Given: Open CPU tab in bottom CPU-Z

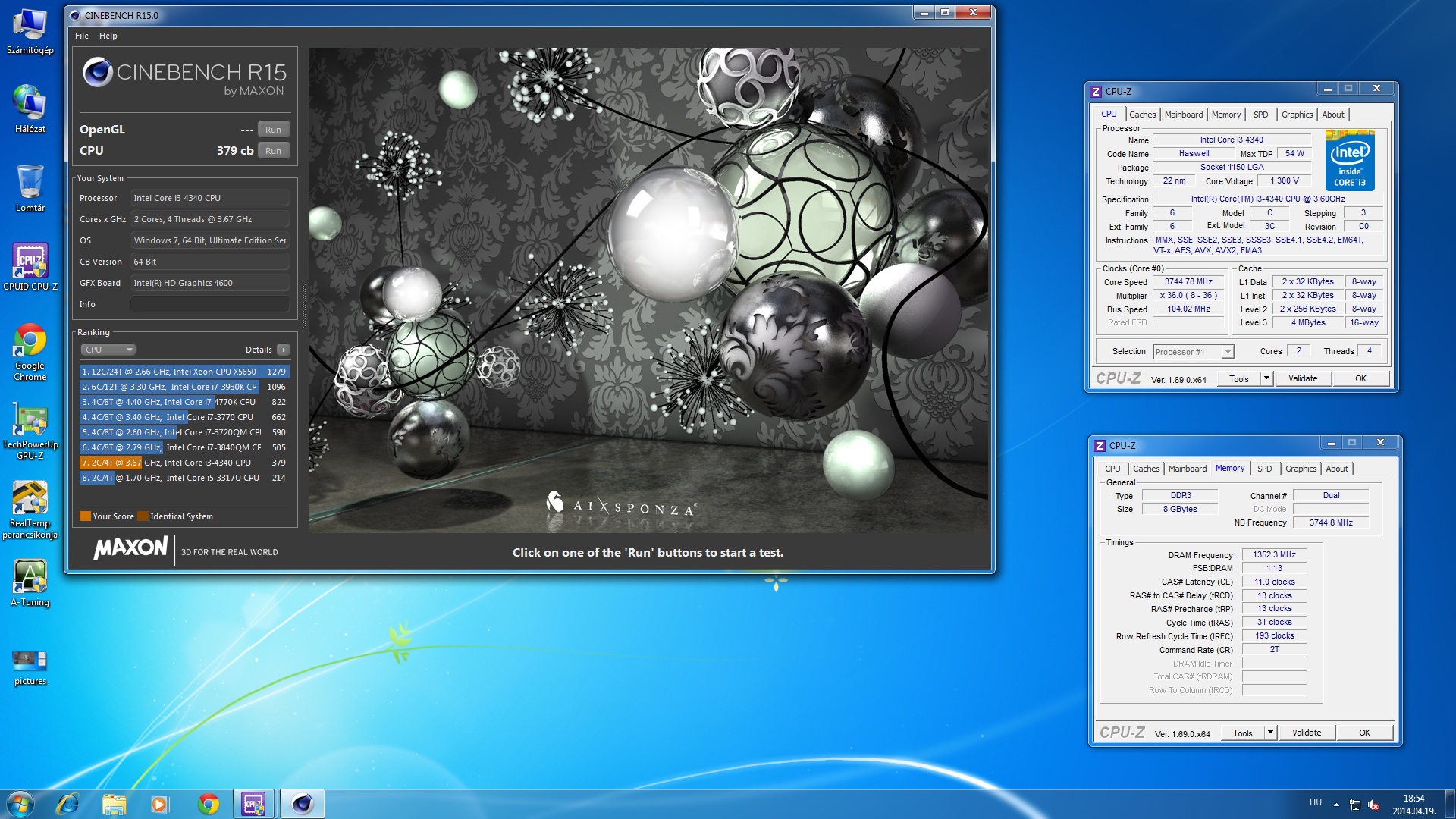Looking at the screenshot, I should pos(1112,469).
